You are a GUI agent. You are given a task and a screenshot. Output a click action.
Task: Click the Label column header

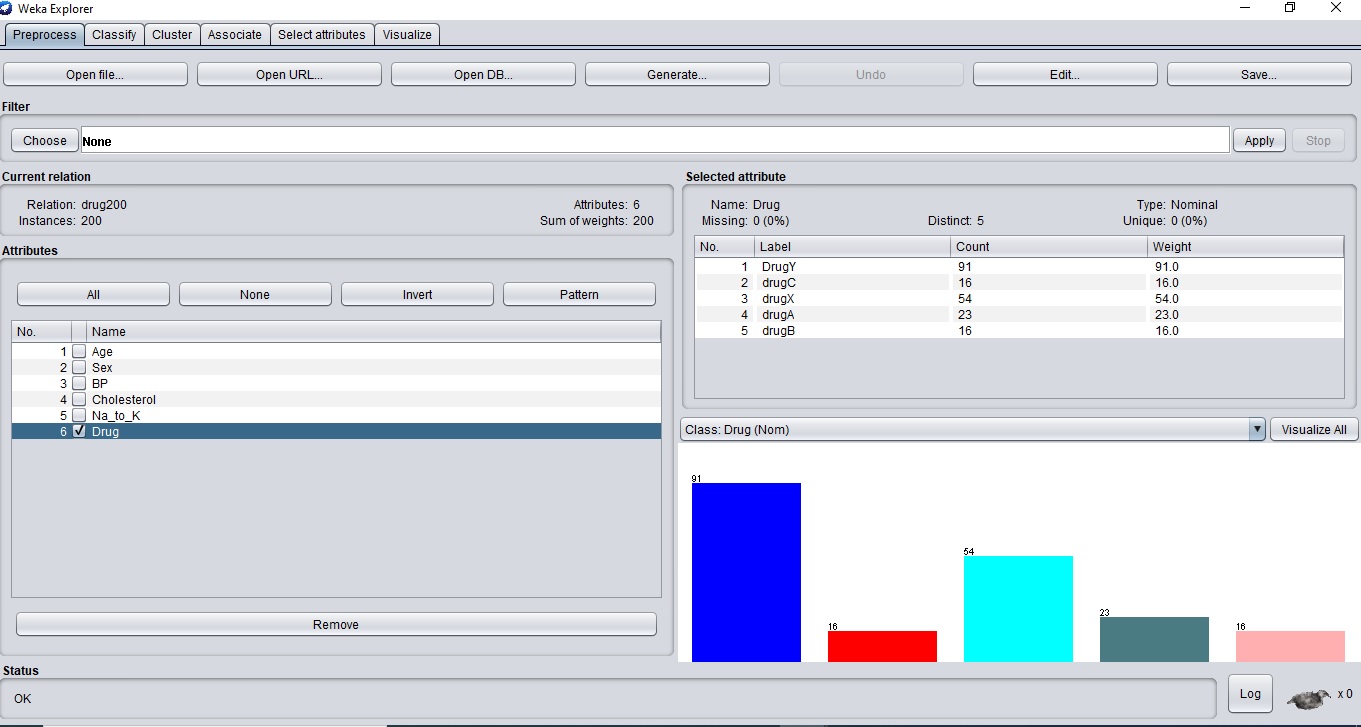click(x=852, y=247)
